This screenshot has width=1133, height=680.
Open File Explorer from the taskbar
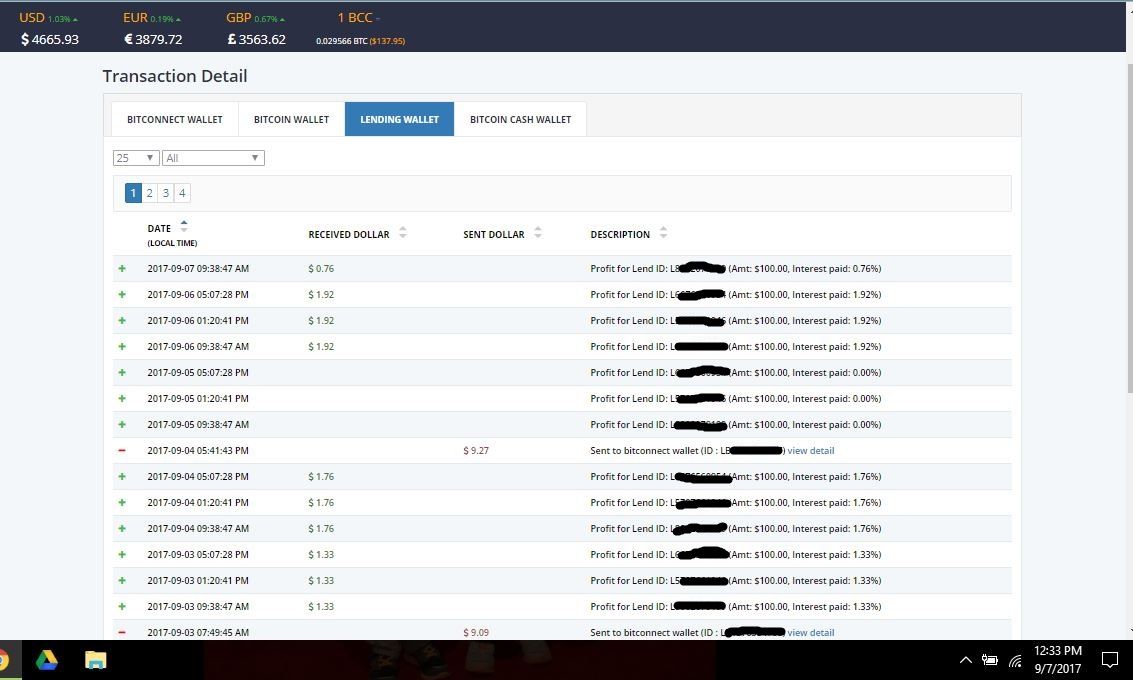point(95,660)
